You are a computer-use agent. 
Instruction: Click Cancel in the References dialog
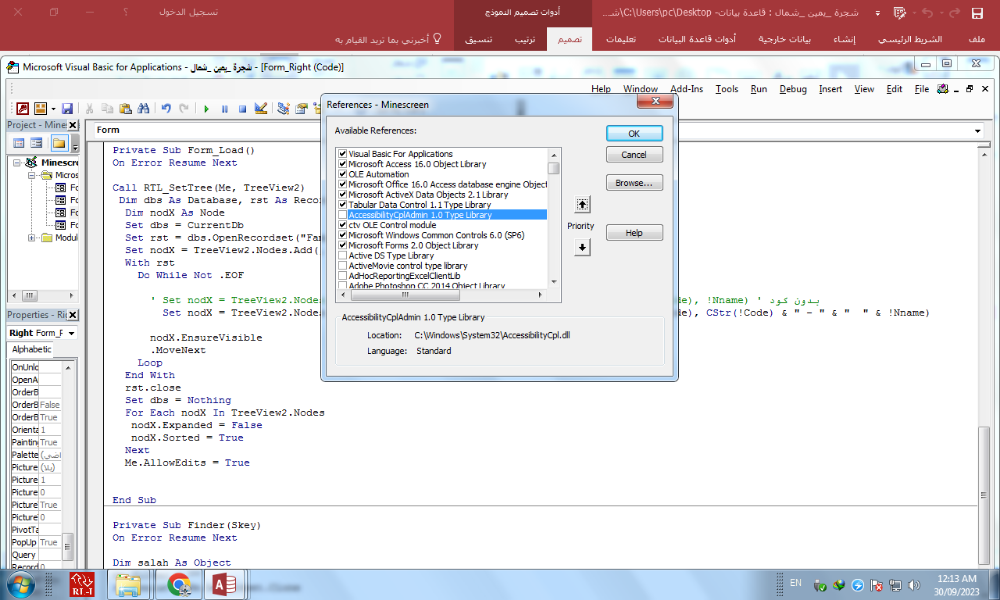pos(634,155)
